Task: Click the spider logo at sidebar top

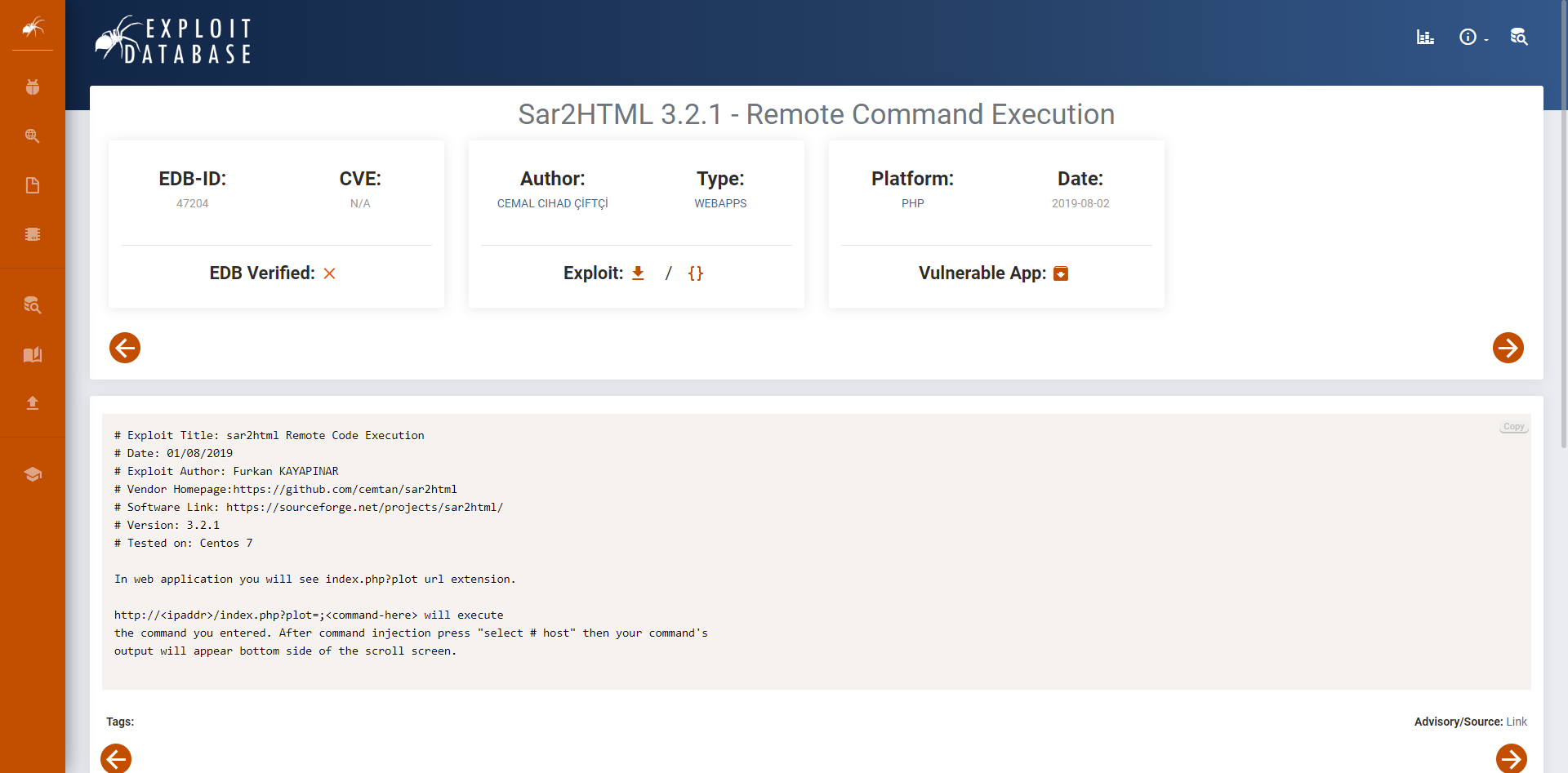Action: (33, 28)
